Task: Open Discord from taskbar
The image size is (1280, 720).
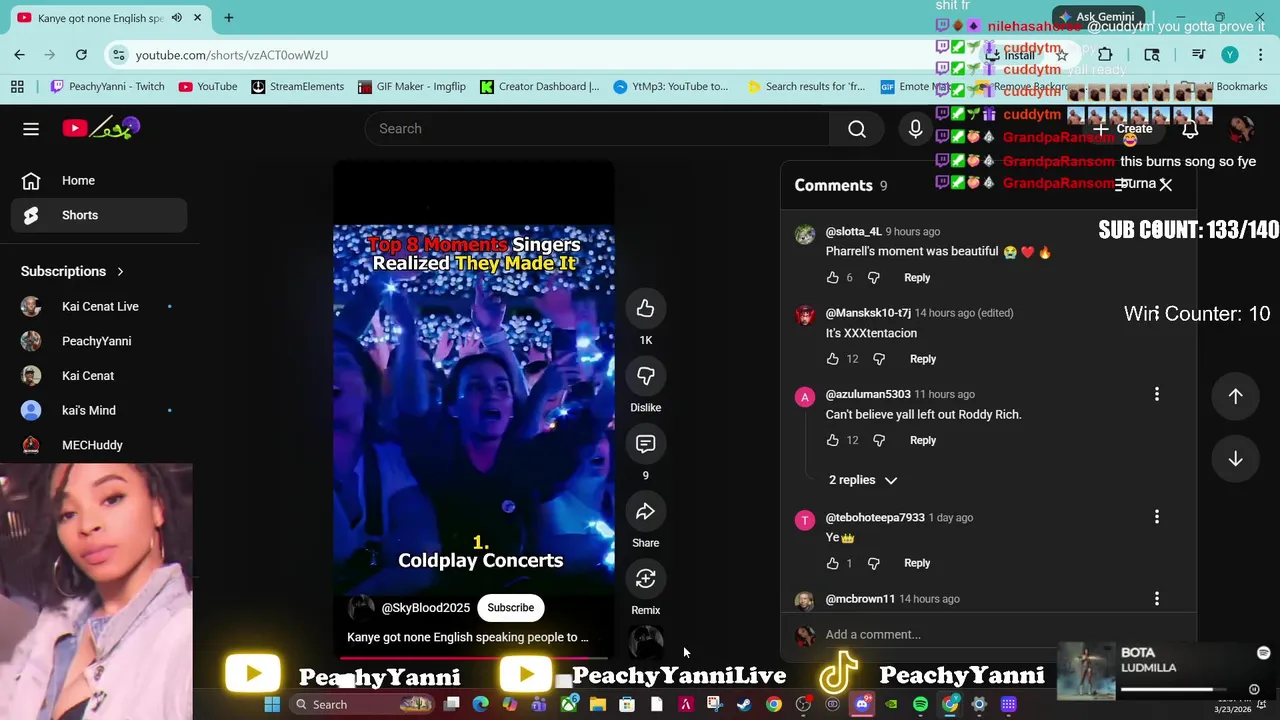Action: [862, 705]
